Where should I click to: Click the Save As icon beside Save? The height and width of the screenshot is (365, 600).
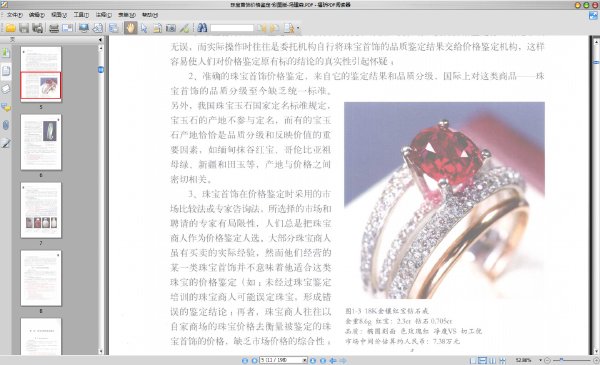click(x=38, y=28)
